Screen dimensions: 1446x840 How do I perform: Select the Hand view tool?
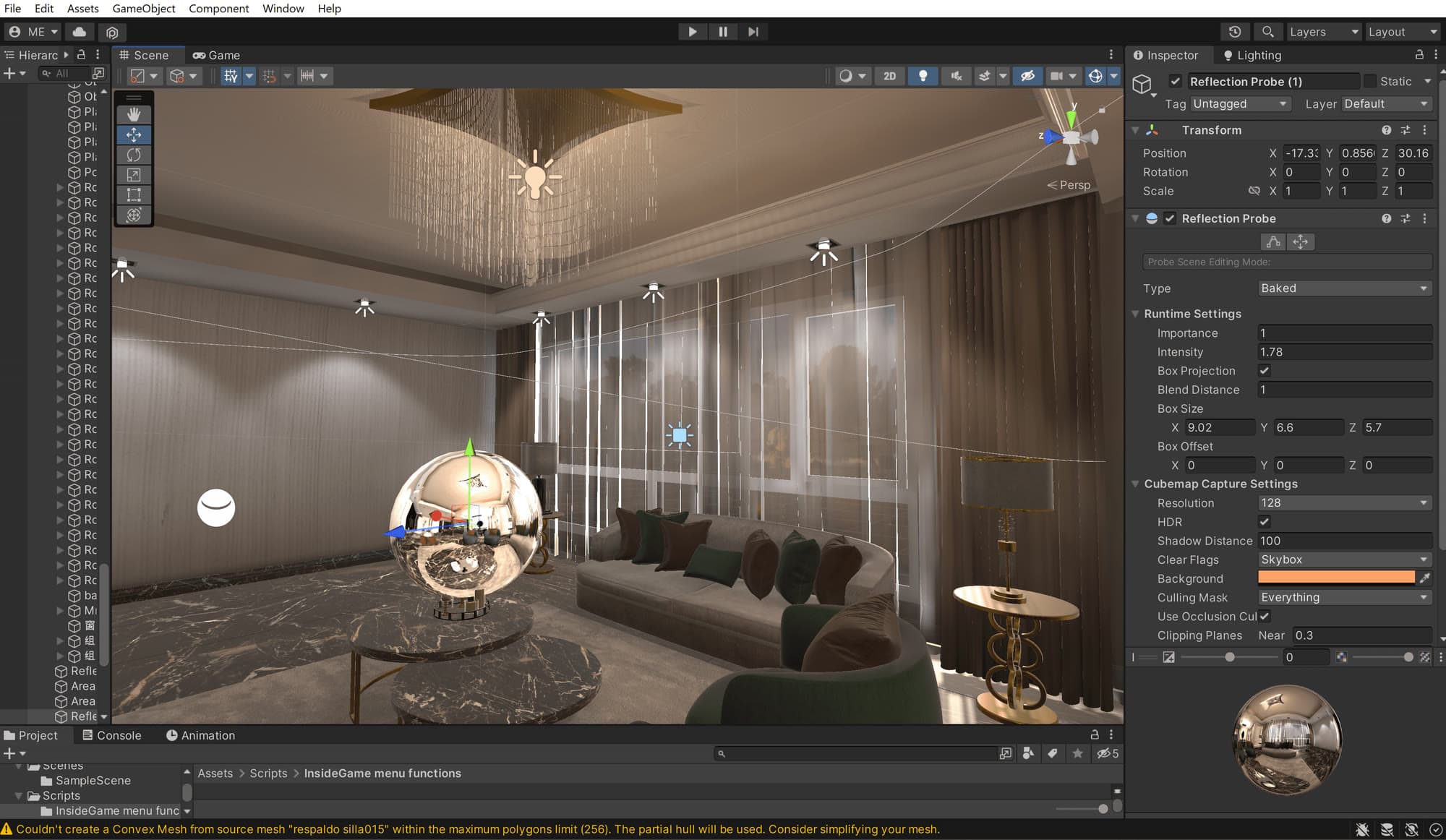[x=134, y=115]
